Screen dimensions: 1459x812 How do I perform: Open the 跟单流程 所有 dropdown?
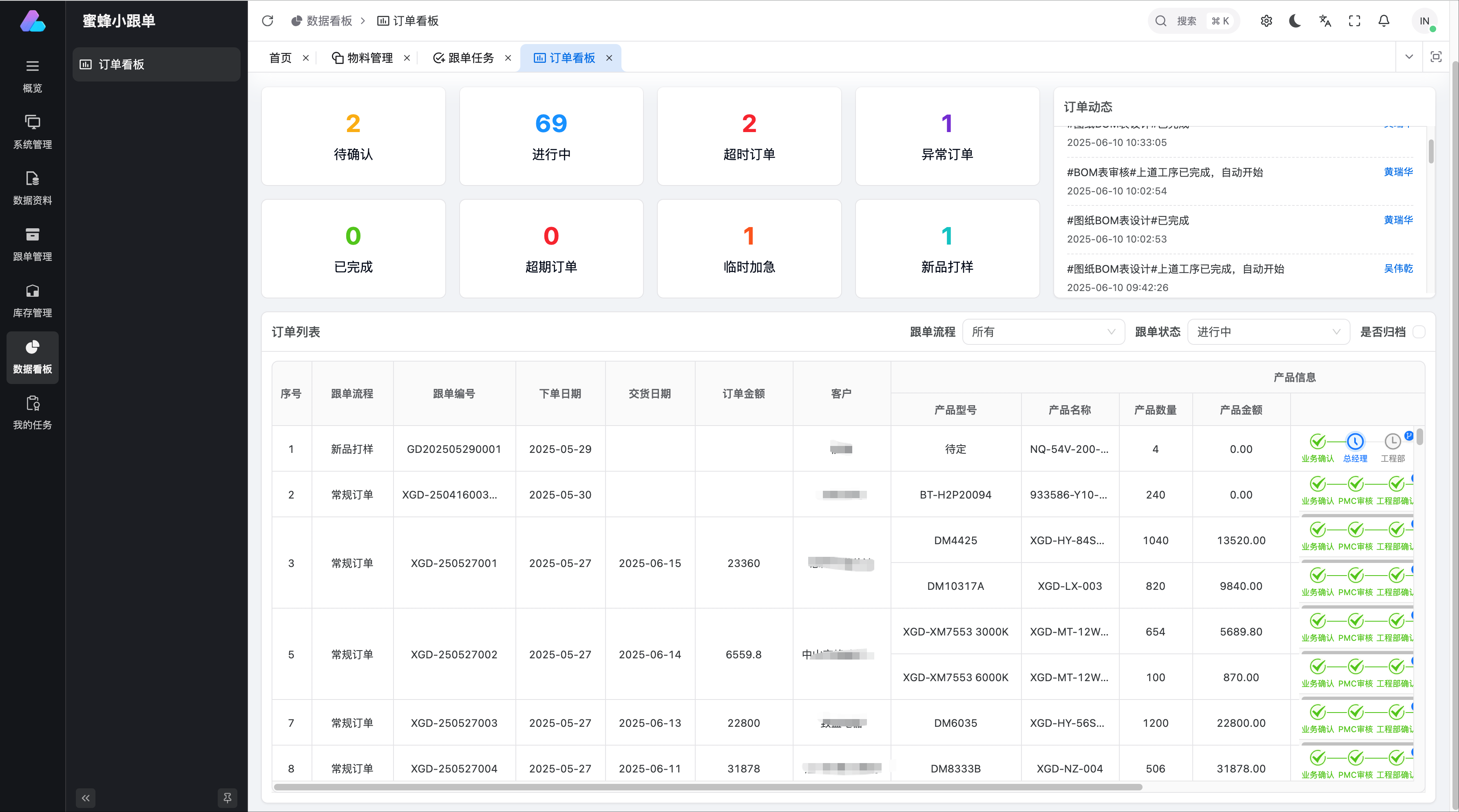(x=1043, y=332)
